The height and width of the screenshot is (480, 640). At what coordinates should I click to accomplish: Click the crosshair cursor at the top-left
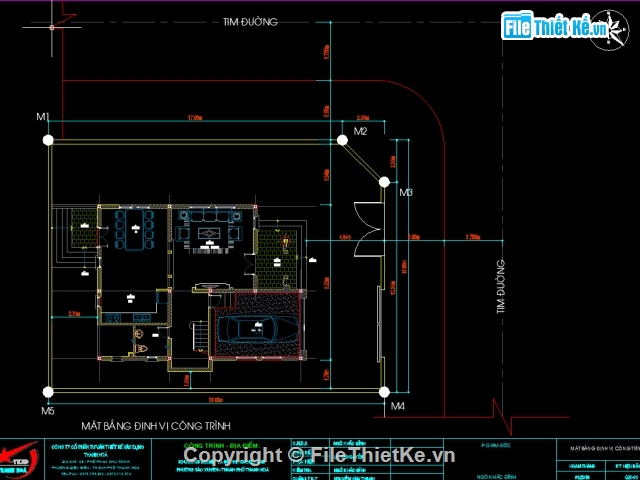[x=52, y=27]
